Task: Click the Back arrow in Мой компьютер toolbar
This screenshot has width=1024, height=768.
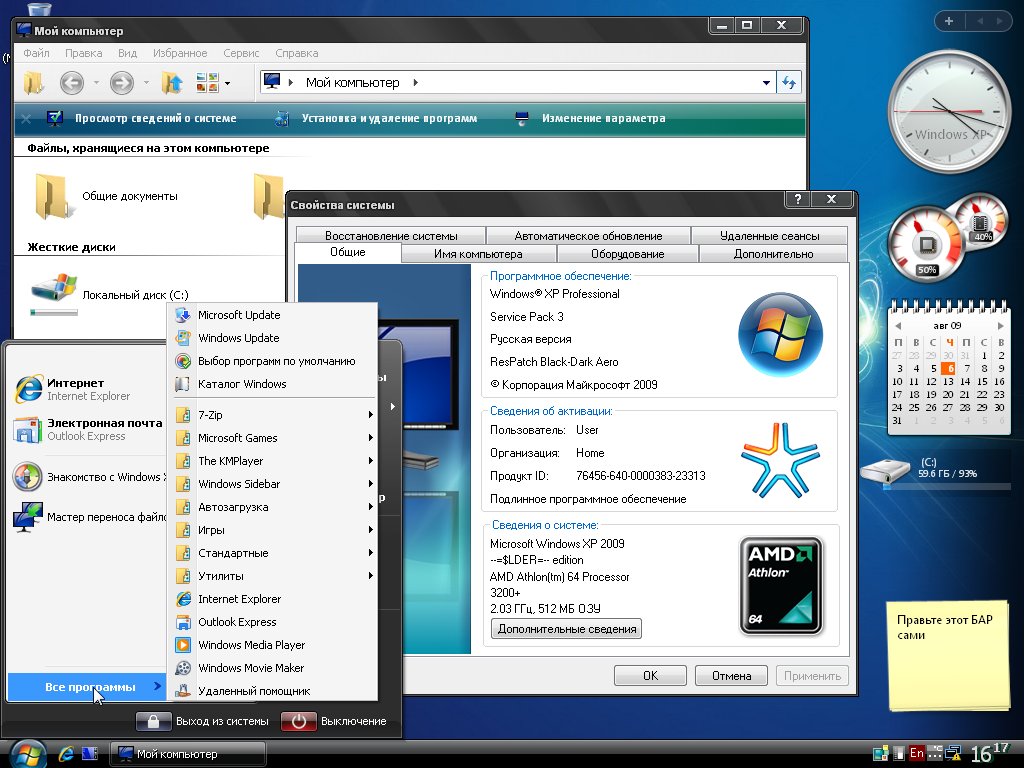Action: [x=72, y=83]
